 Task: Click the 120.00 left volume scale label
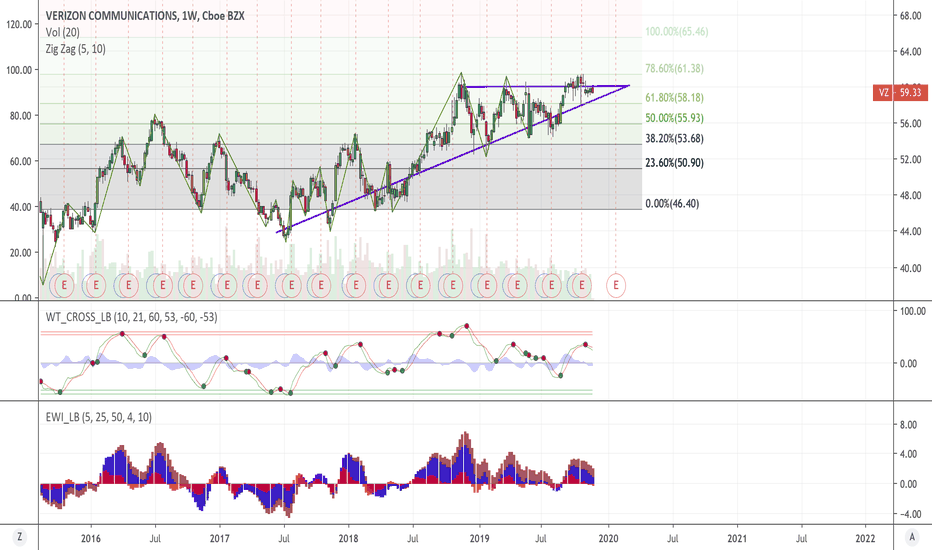coord(20,24)
